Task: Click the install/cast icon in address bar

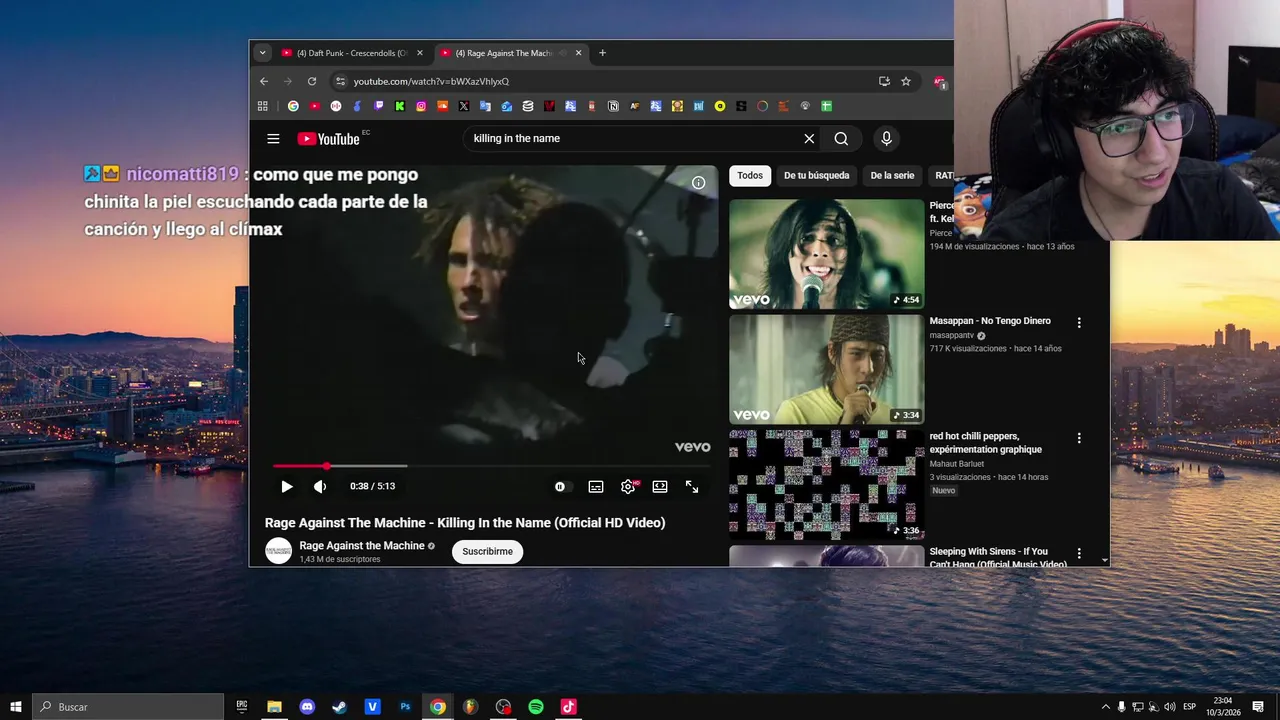Action: tap(884, 81)
